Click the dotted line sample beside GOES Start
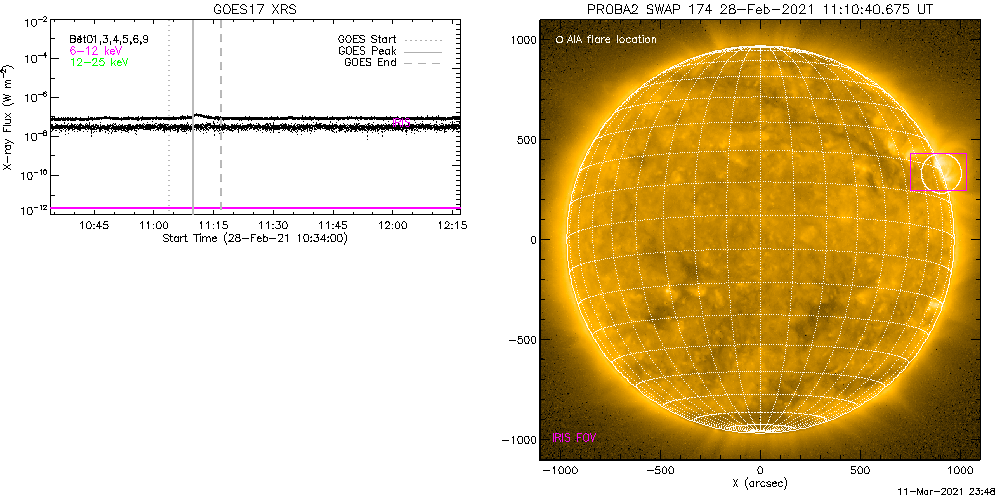The width and height of the screenshot is (1000, 500). pos(423,40)
